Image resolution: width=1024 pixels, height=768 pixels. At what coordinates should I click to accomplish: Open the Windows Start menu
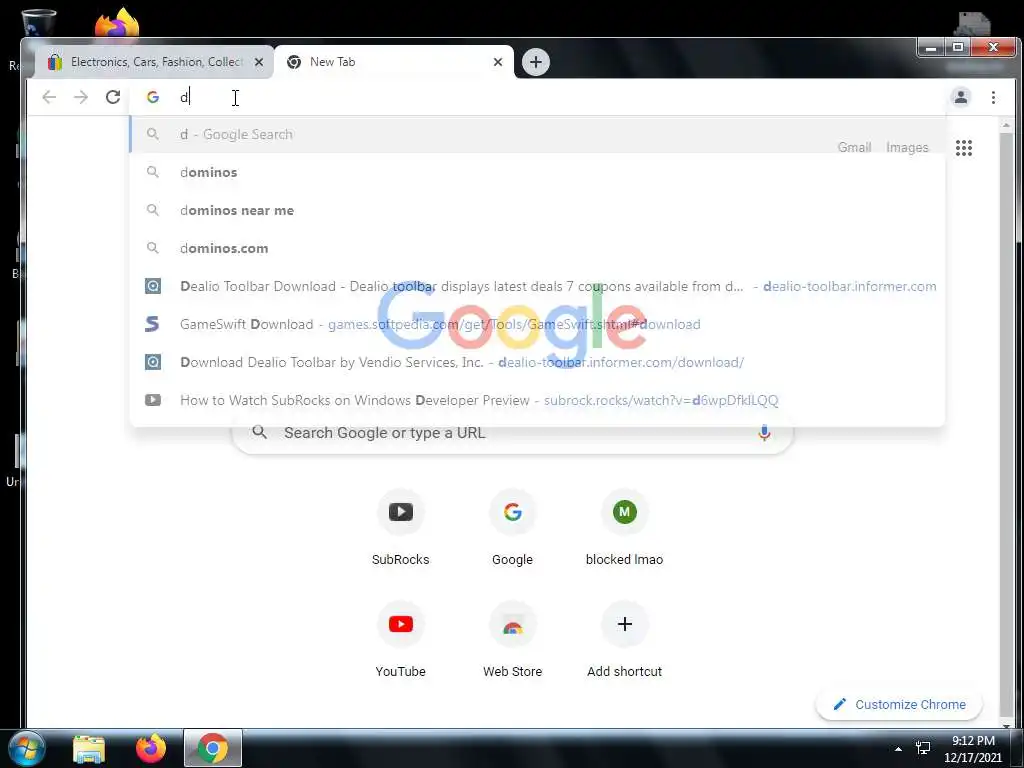click(x=27, y=748)
